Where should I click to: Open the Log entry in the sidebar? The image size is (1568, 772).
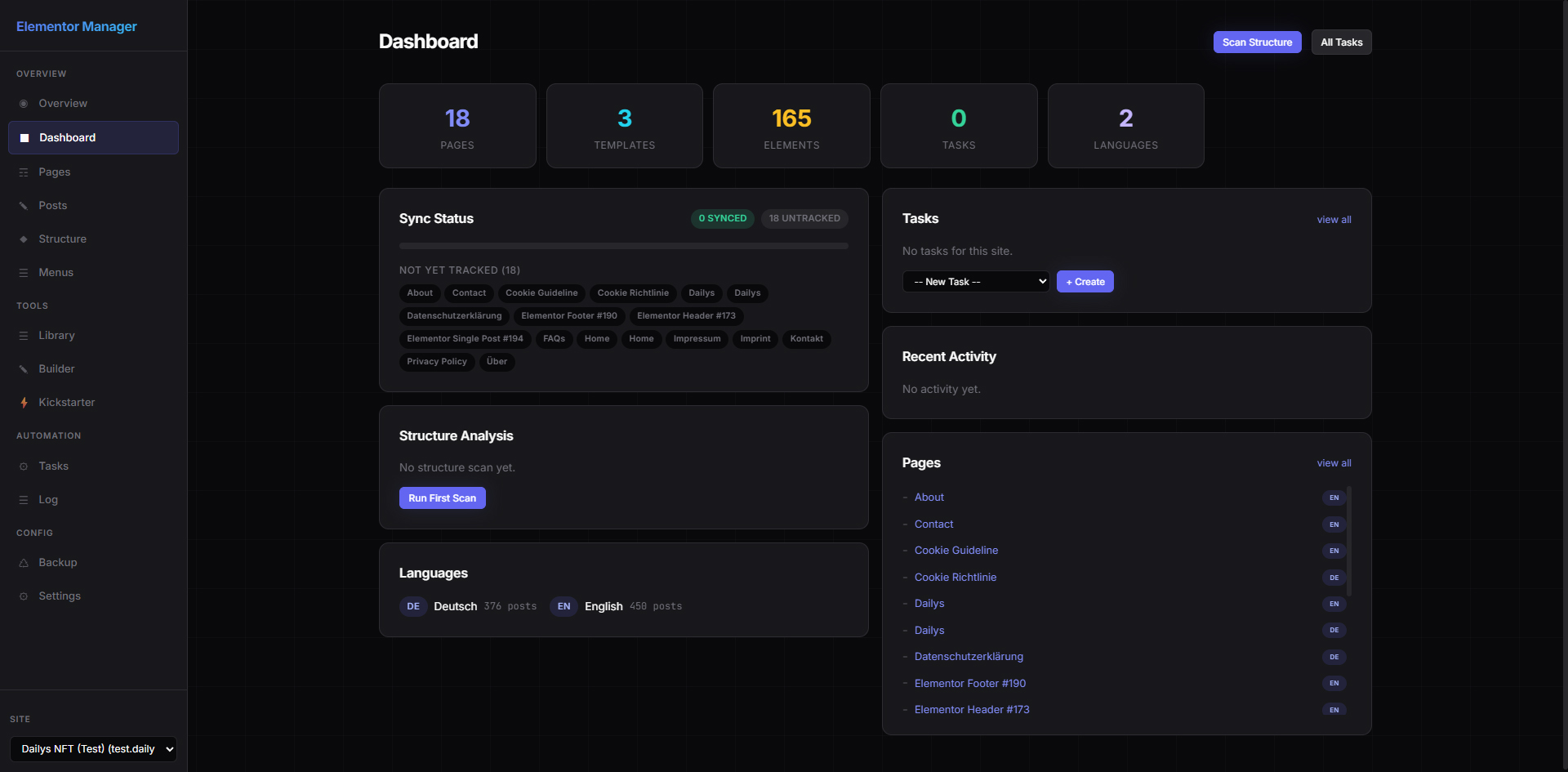click(48, 500)
